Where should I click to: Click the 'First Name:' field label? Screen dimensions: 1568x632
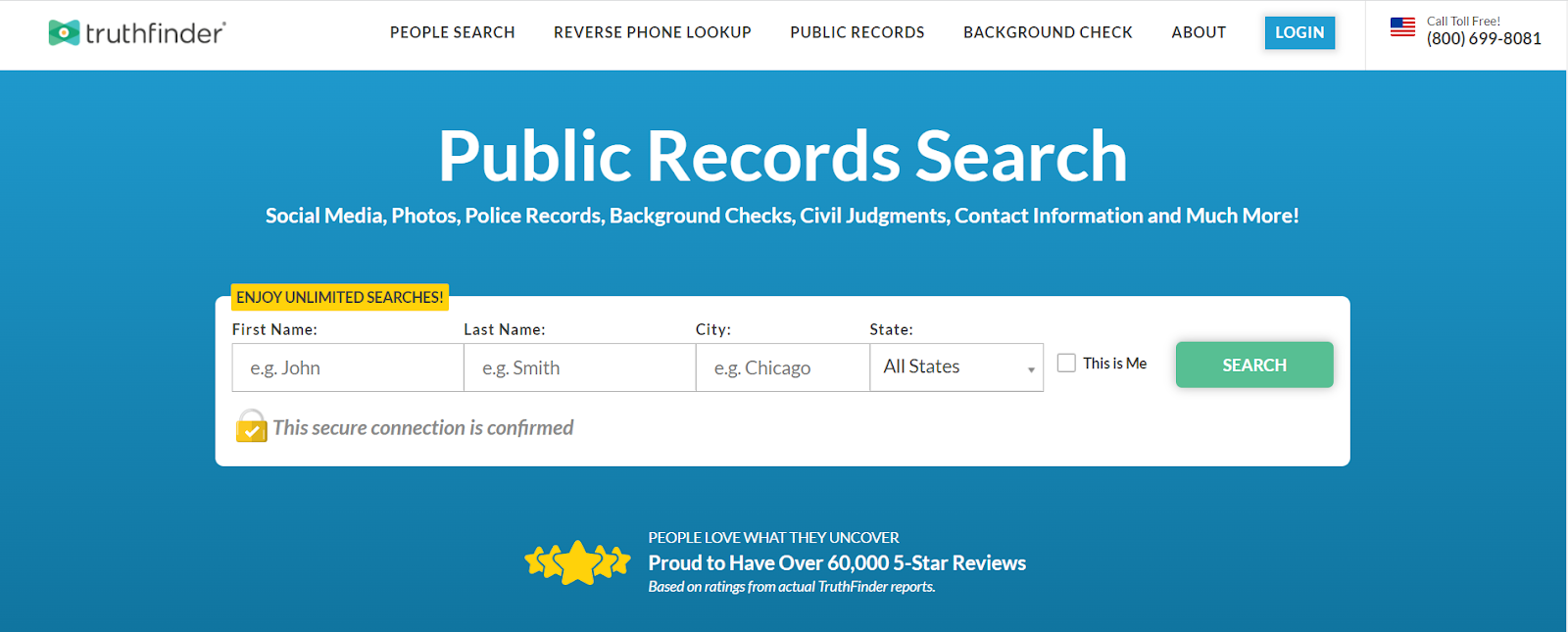274,329
